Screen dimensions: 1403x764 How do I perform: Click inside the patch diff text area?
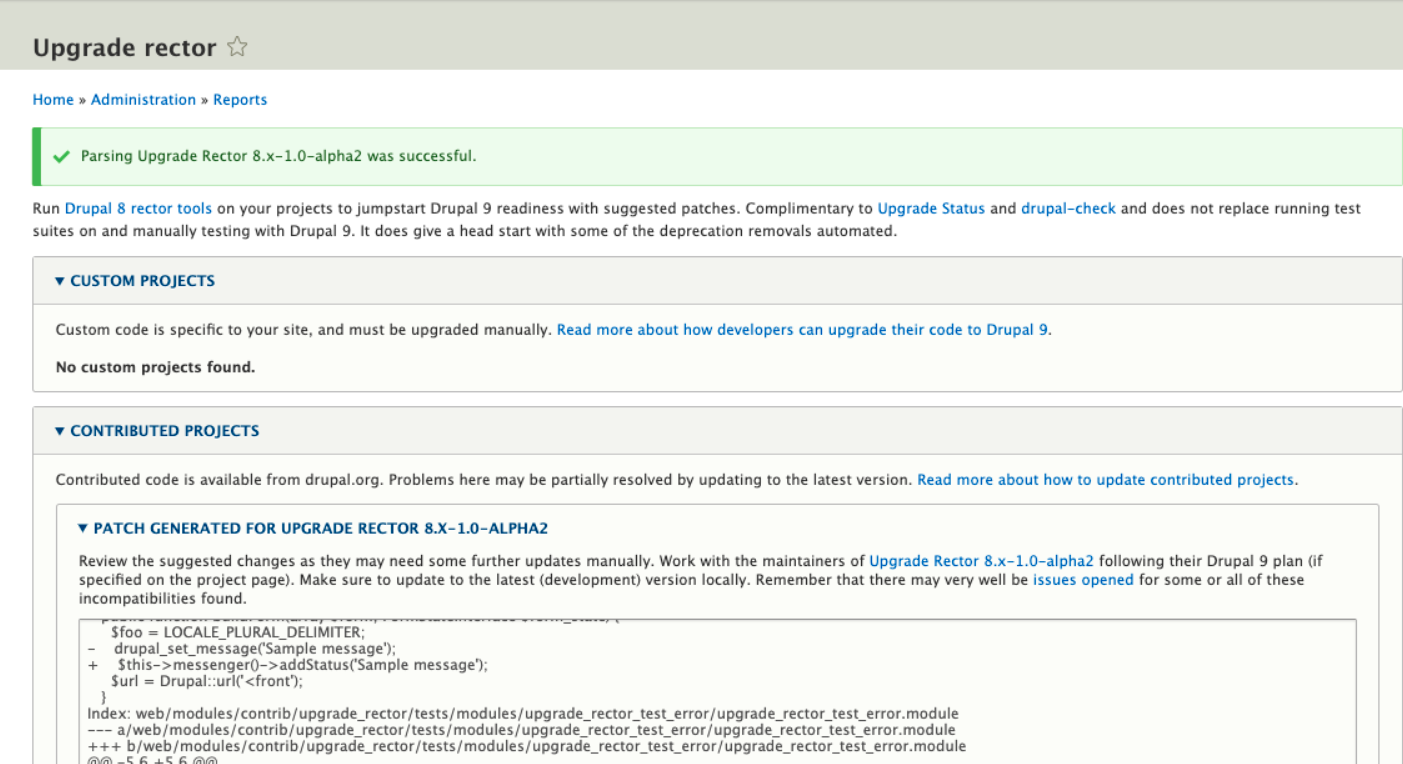tap(700, 690)
